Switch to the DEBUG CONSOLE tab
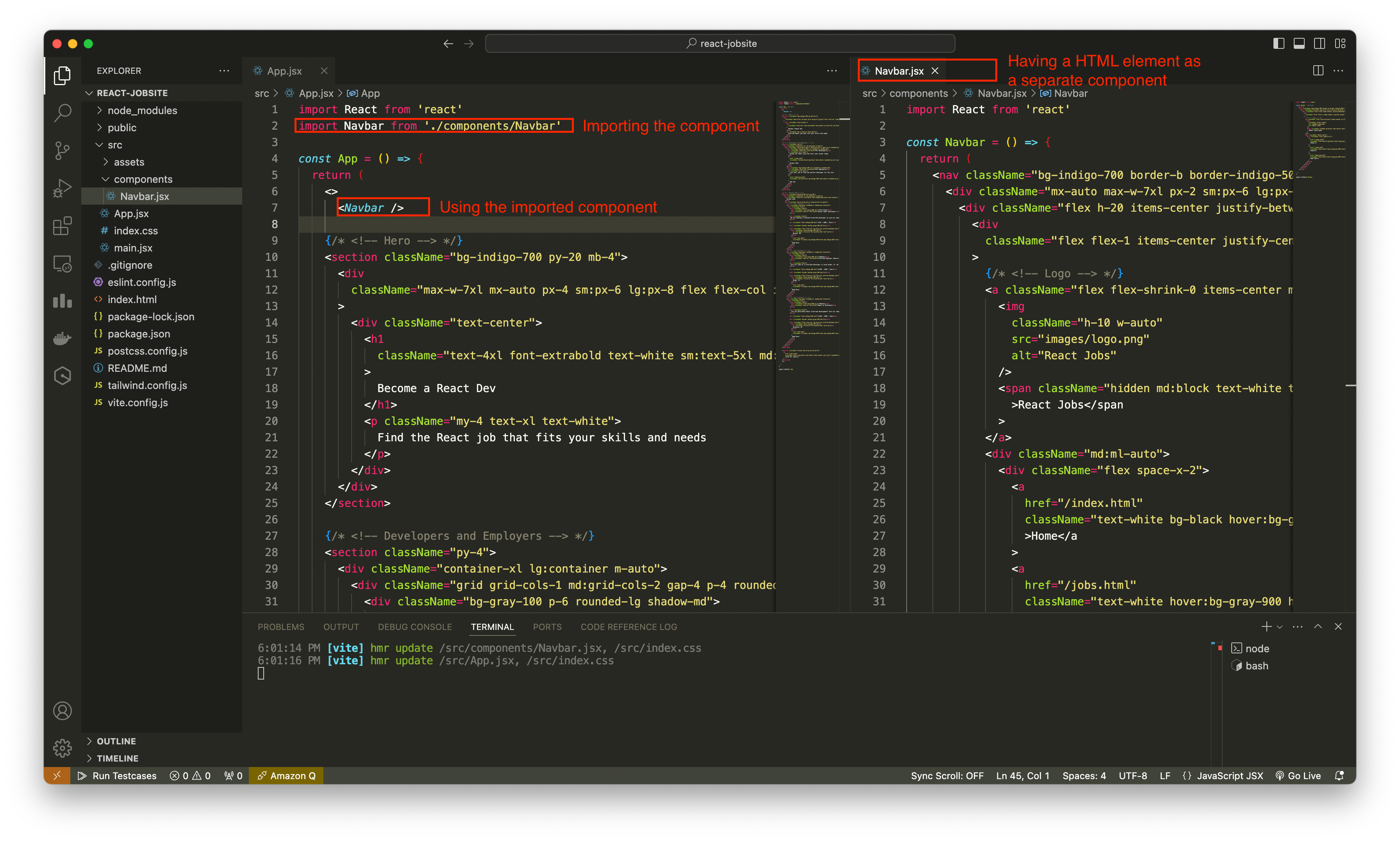 [x=415, y=627]
